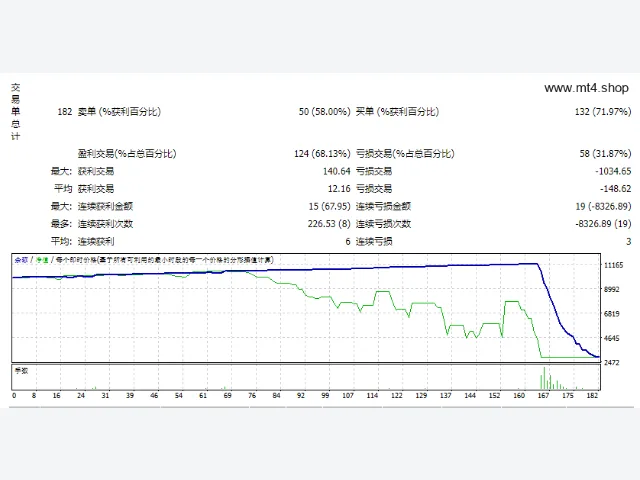Select the total trades value 182

(64, 111)
